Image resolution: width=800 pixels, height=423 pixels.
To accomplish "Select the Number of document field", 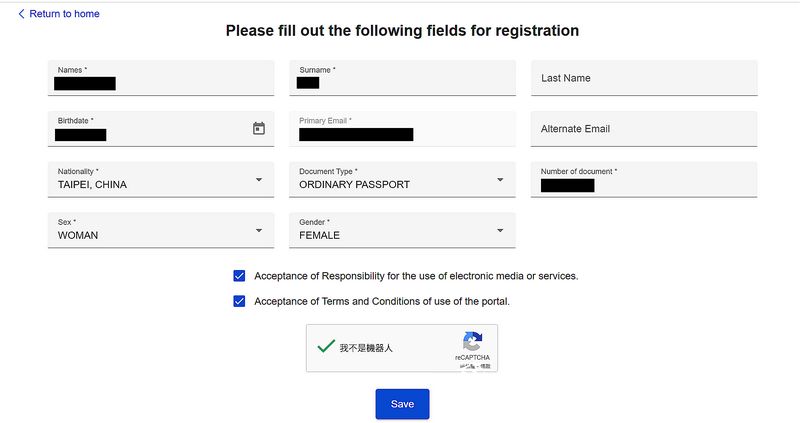I will pyautogui.click(x=644, y=180).
